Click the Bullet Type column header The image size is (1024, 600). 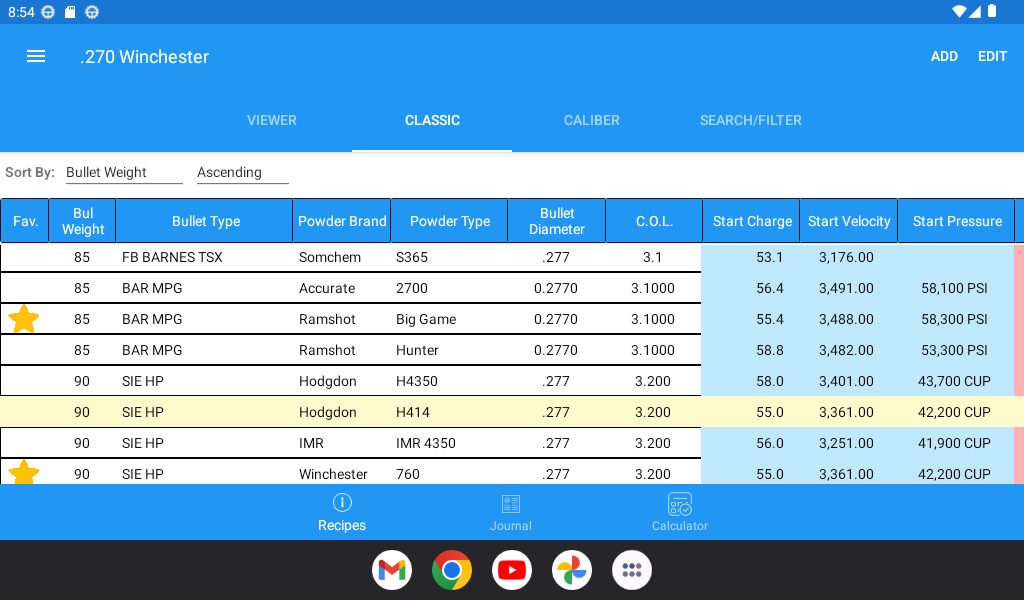coord(205,221)
